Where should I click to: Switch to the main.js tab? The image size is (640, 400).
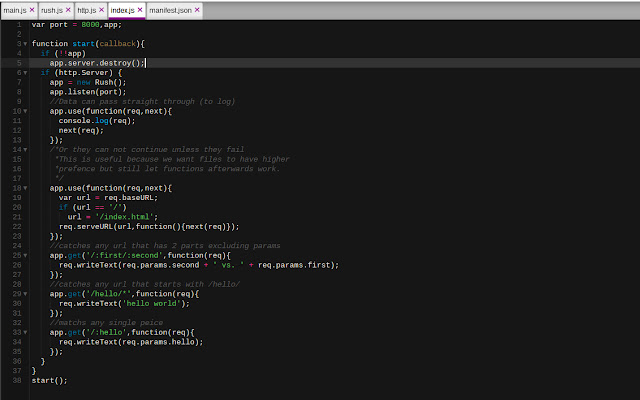[x=15, y=10]
